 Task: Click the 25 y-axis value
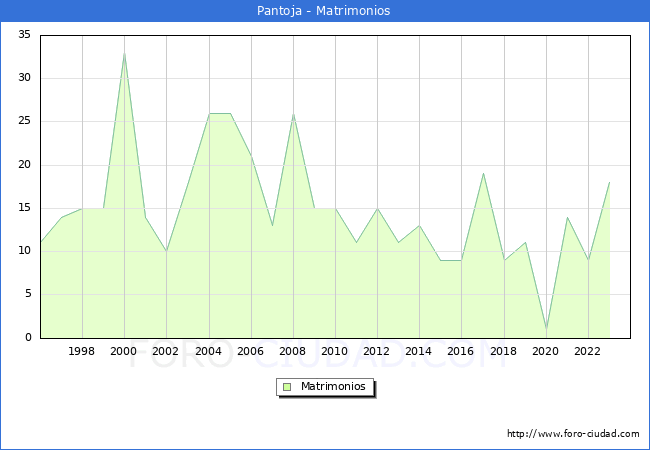click(x=24, y=121)
